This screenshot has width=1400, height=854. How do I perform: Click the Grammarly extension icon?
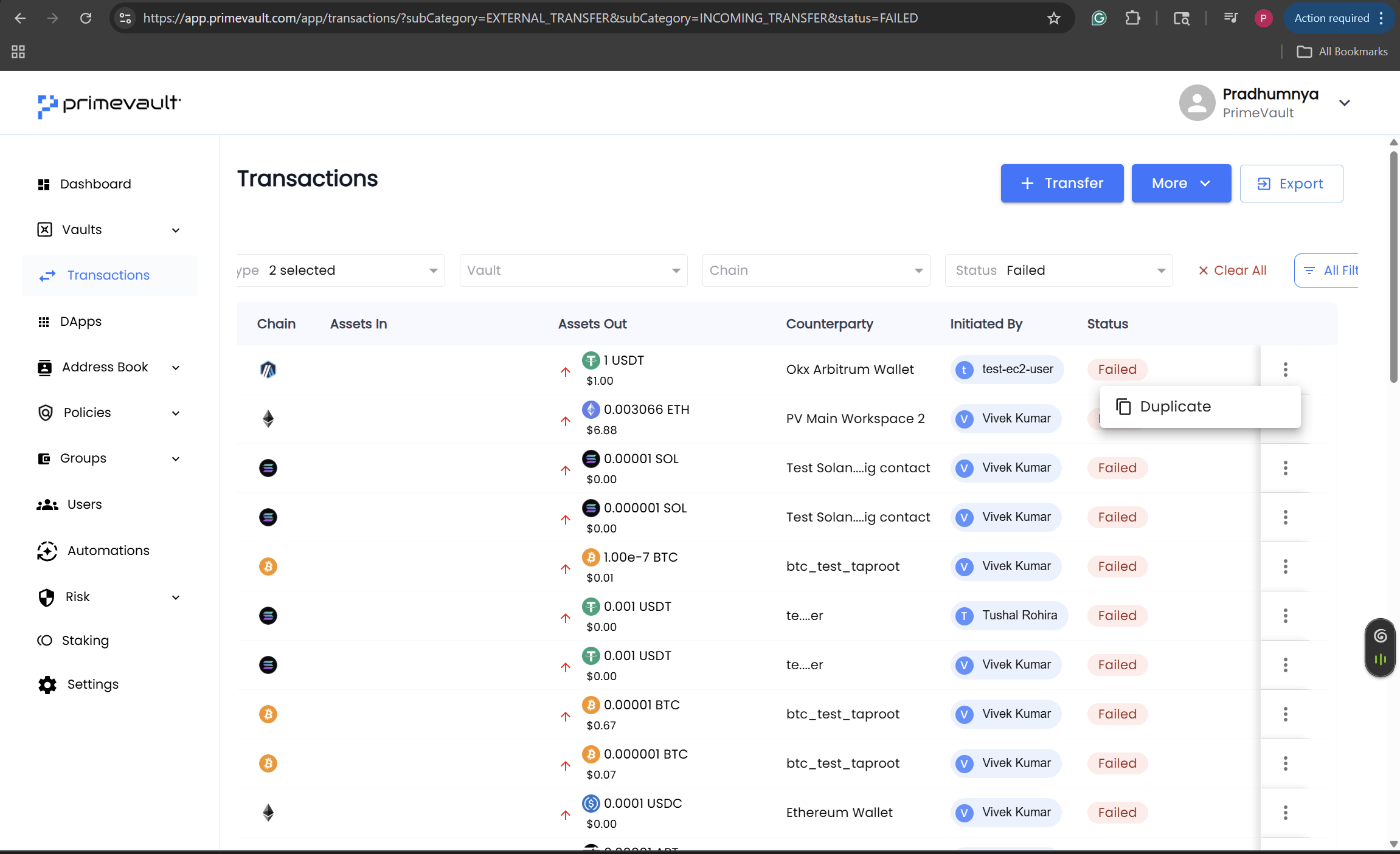tap(1099, 18)
